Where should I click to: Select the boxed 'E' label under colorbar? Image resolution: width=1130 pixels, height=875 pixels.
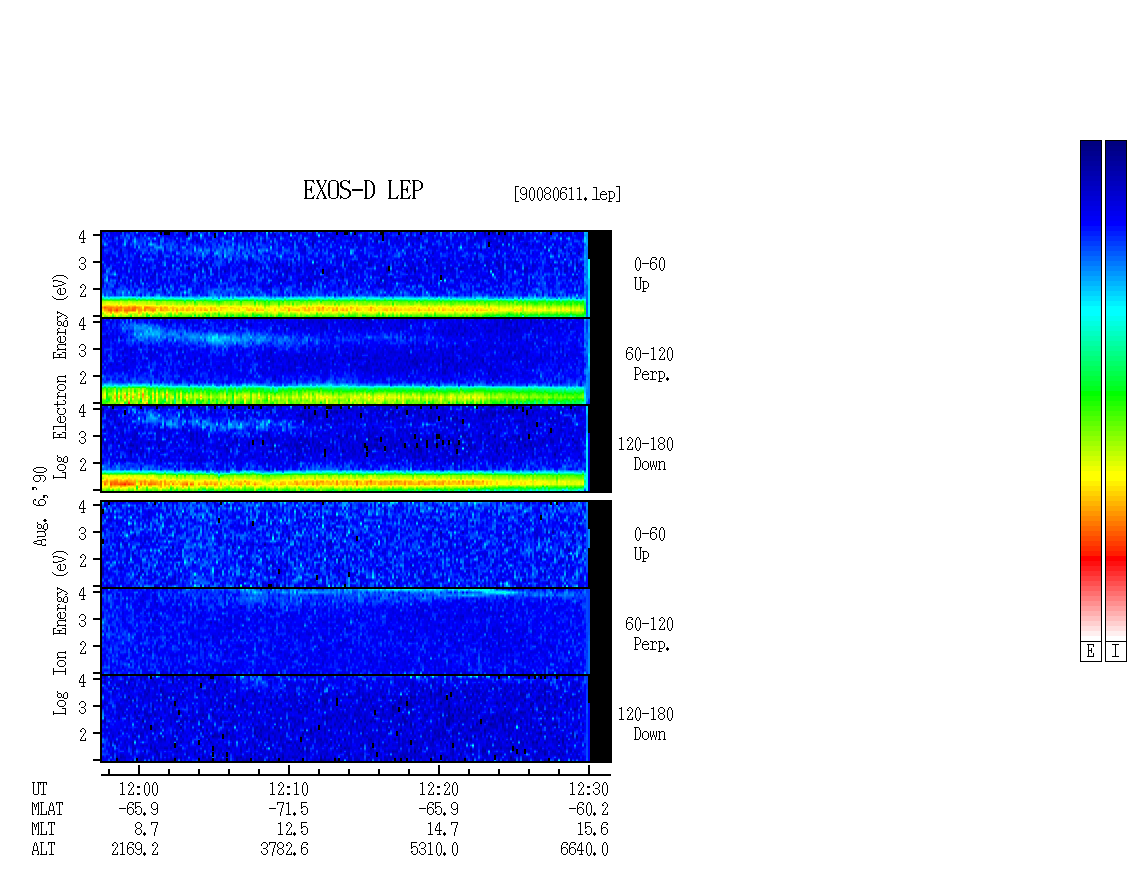(x=1090, y=652)
